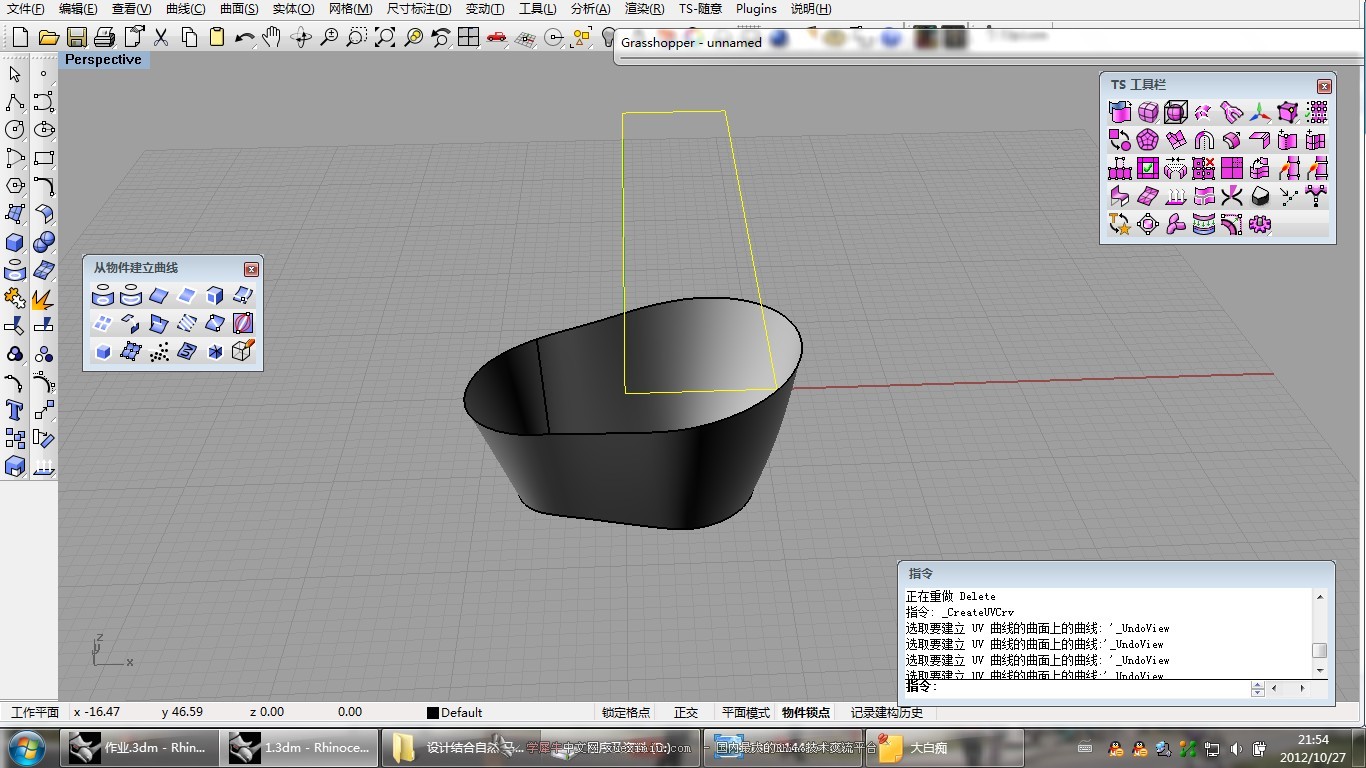Select the Rotate View tool
Viewport: 1366px width, 768px height.
tap(301, 38)
